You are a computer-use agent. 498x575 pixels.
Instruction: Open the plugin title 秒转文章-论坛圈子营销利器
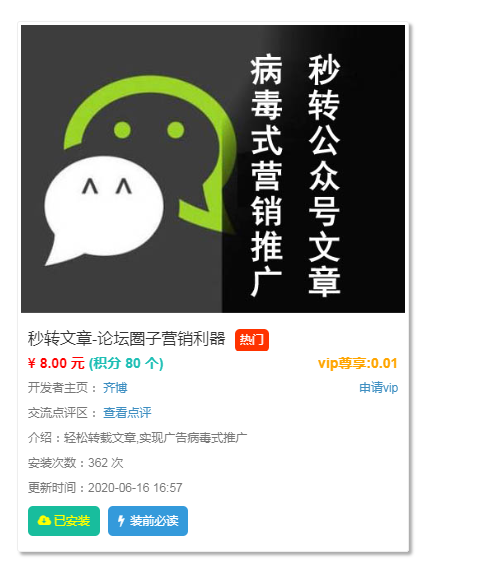[126, 338]
